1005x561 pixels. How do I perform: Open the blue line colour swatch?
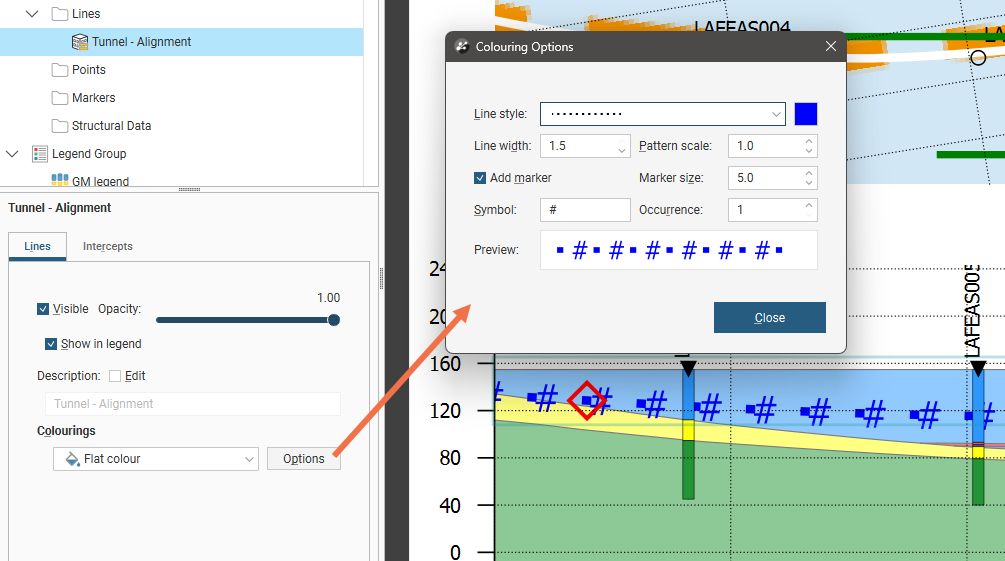click(x=806, y=114)
